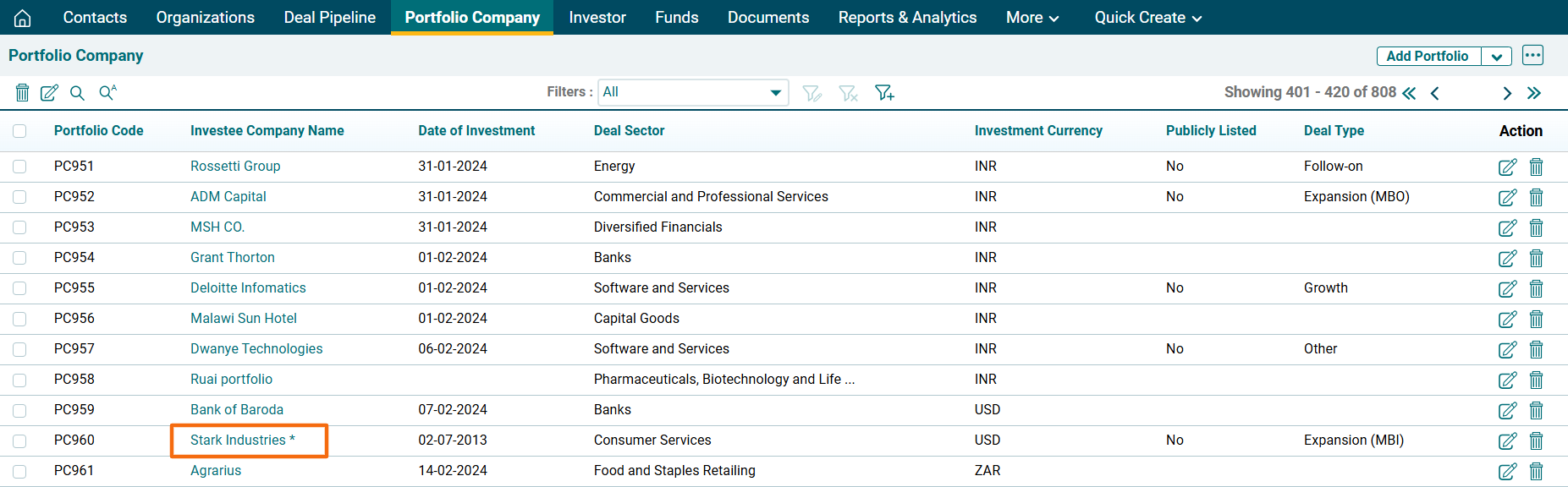The width and height of the screenshot is (1568, 487).
Task: Open the Filters dropdown showing All
Action: (x=693, y=92)
